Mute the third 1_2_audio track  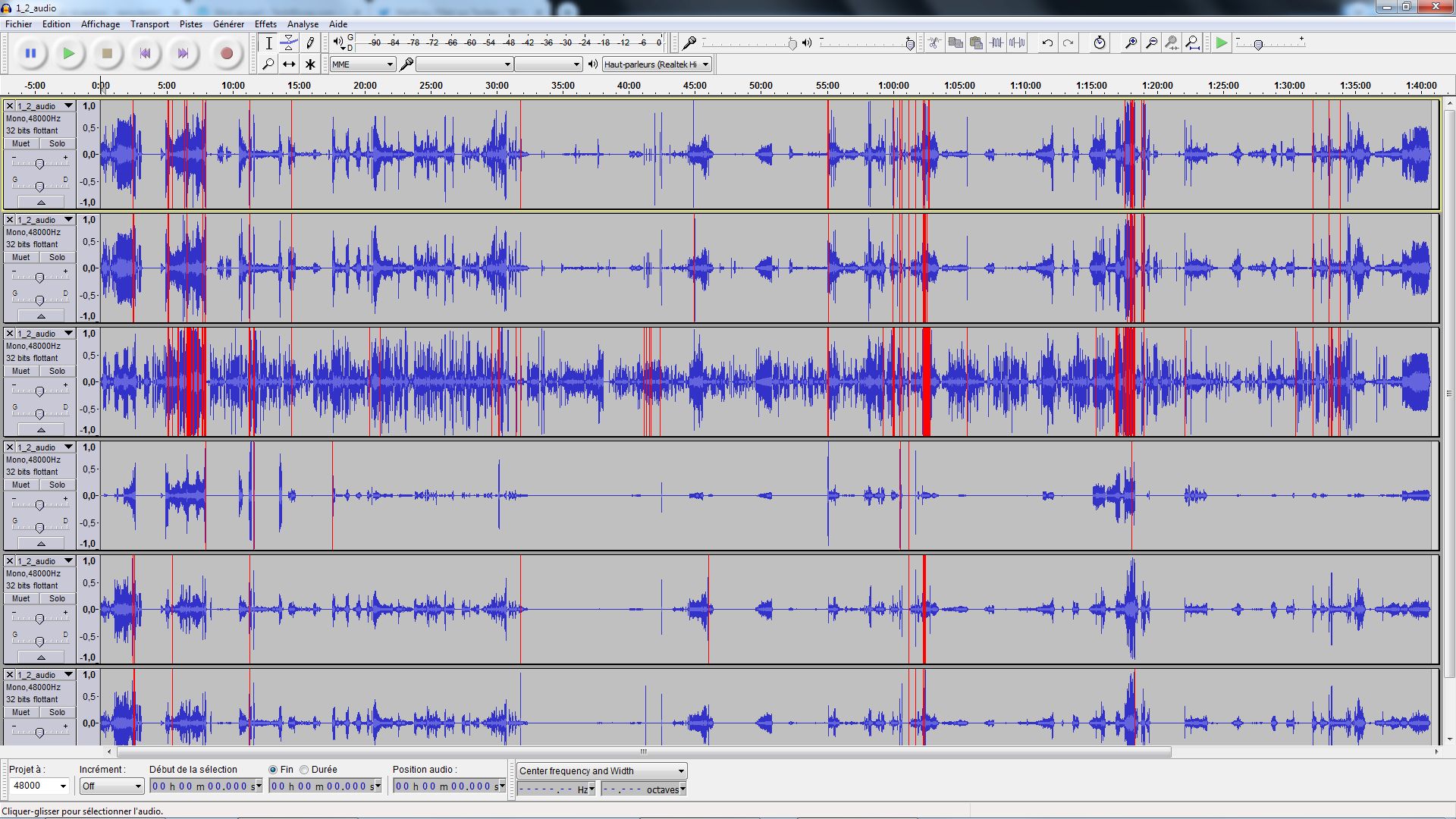pos(21,371)
